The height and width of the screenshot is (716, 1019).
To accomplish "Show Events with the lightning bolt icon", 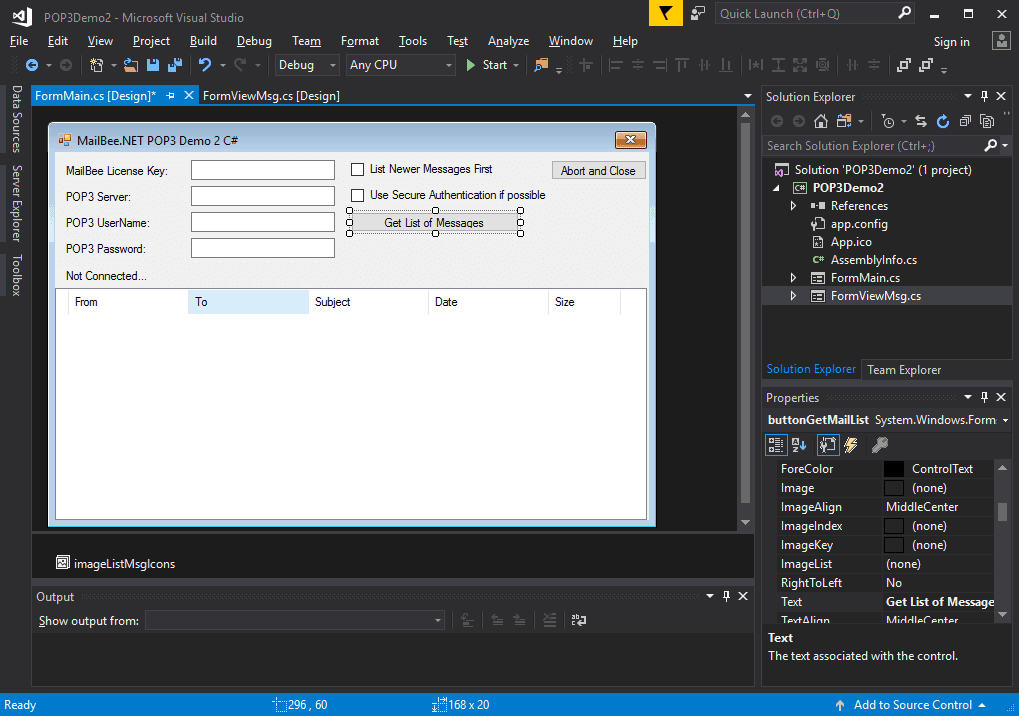I will (851, 445).
